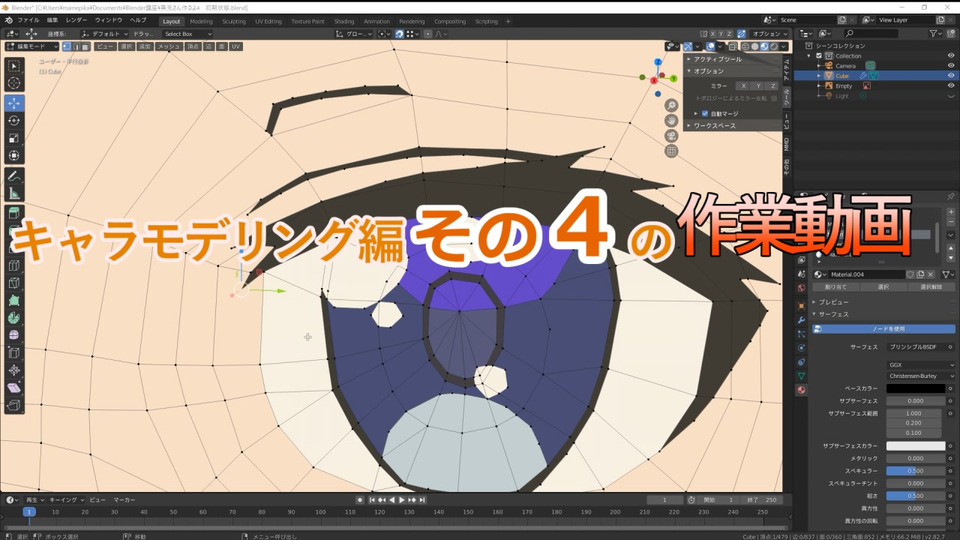This screenshot has width=960, height=540.
Task: Open the ファイル menu
Action: [28, 20]
